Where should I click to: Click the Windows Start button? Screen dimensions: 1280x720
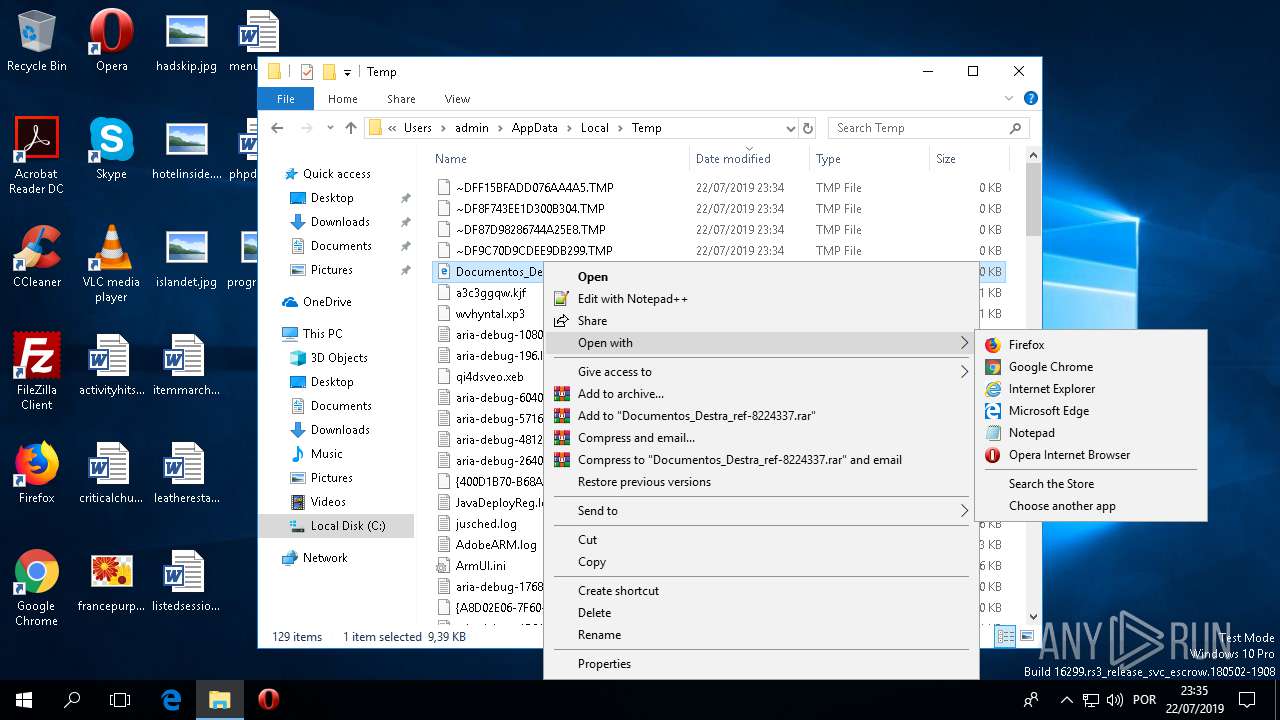pyautogui.click(x=24, y=700)
